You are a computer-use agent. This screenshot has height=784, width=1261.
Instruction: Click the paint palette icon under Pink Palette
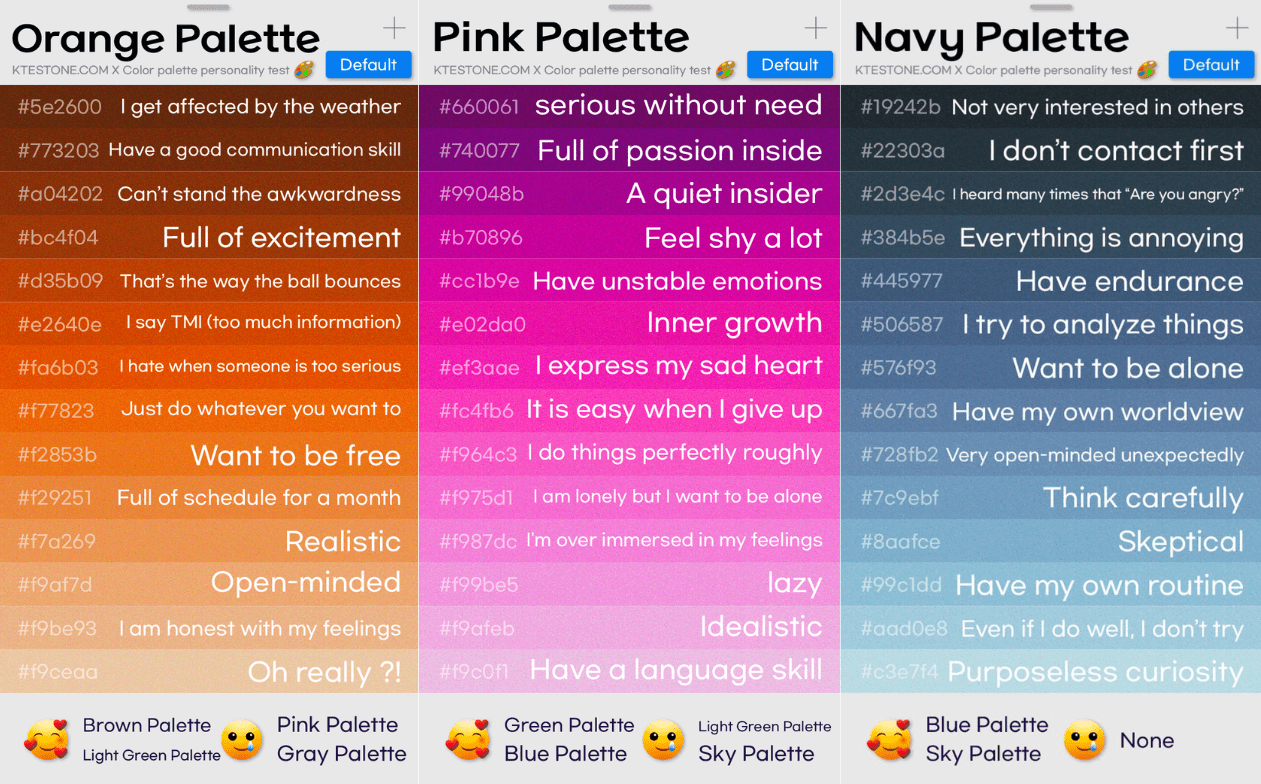pos(726,70)
